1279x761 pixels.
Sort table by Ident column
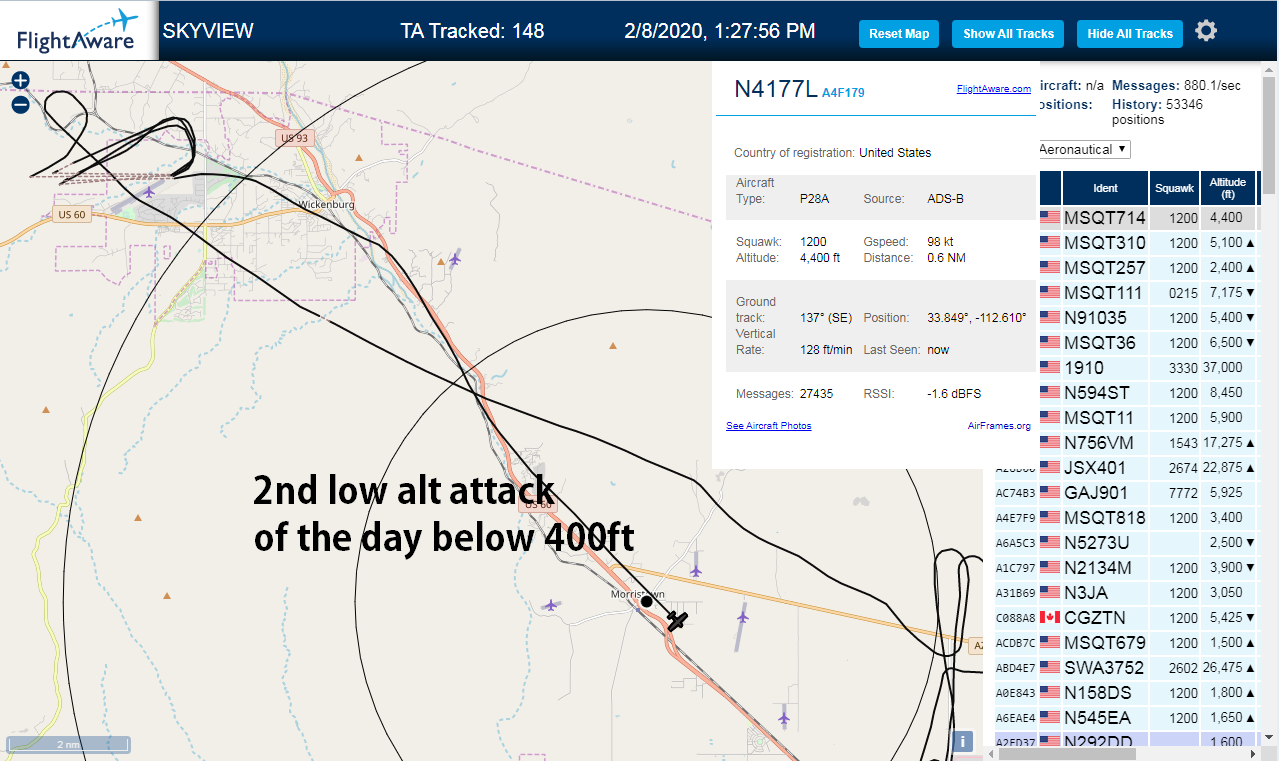[x=1105, y=188]
